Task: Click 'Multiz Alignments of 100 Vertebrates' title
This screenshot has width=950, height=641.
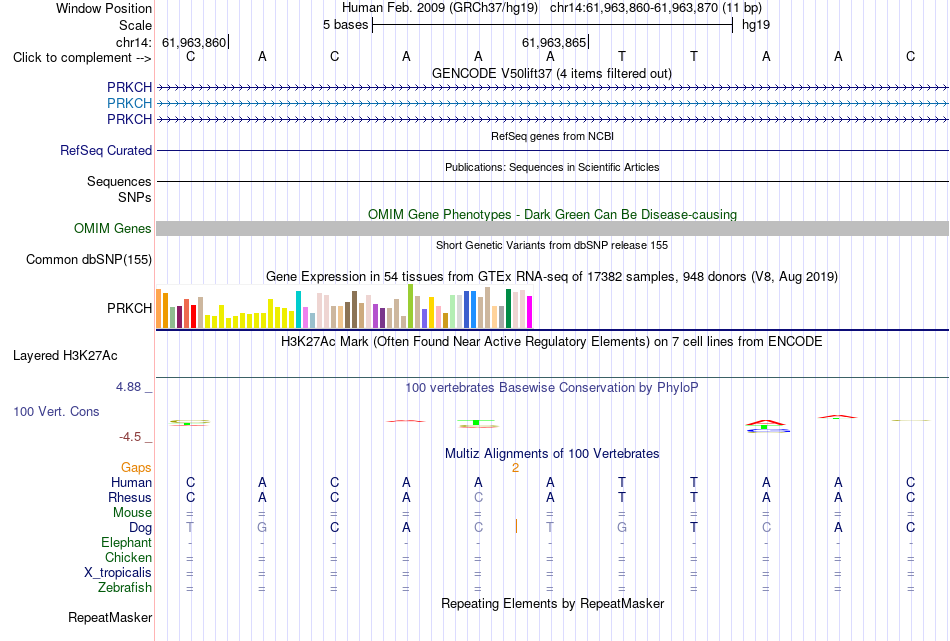Action: [552, 453]
